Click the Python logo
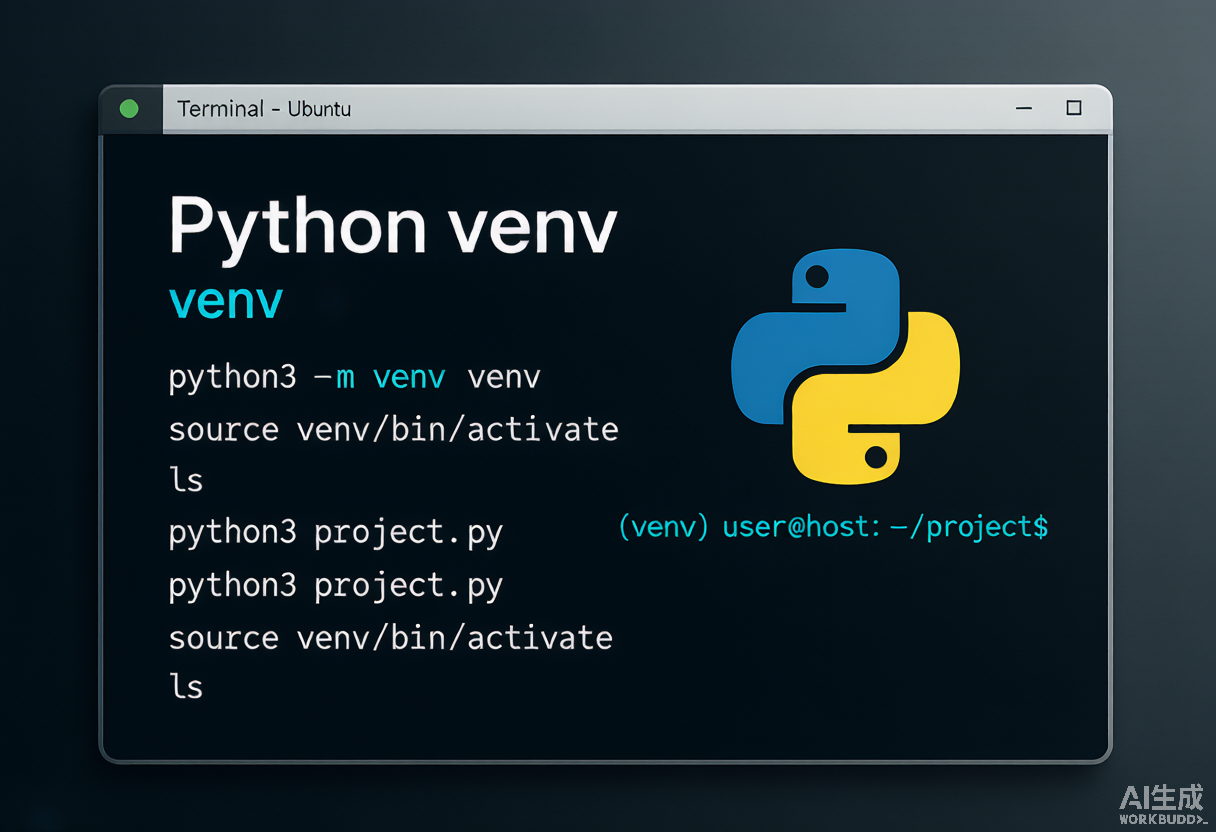Viewport: 1216px width, 832px height. pos(846,365)
